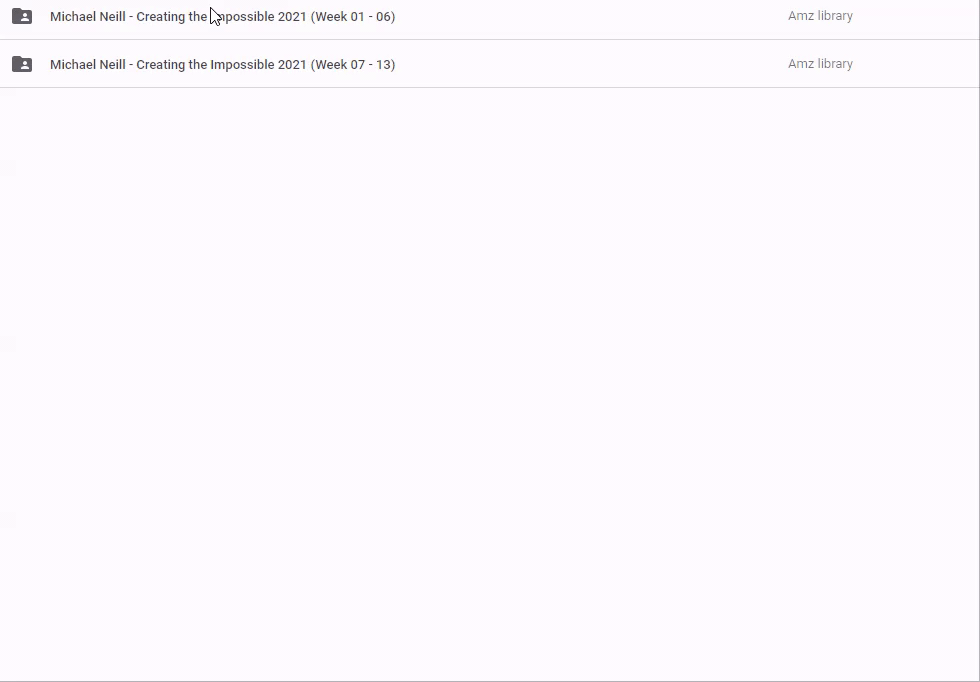Click the word "Creating" in the first folder title
Screen dimensions: 980x682
click(160, 17)
